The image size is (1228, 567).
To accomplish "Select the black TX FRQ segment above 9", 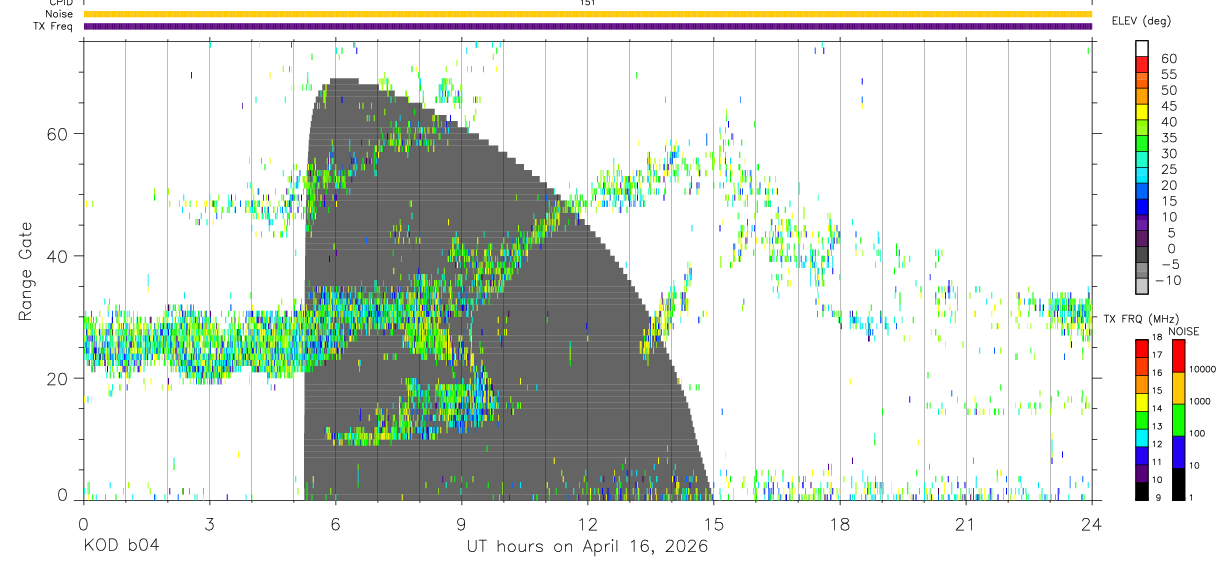I will (x=1142, y=490).
